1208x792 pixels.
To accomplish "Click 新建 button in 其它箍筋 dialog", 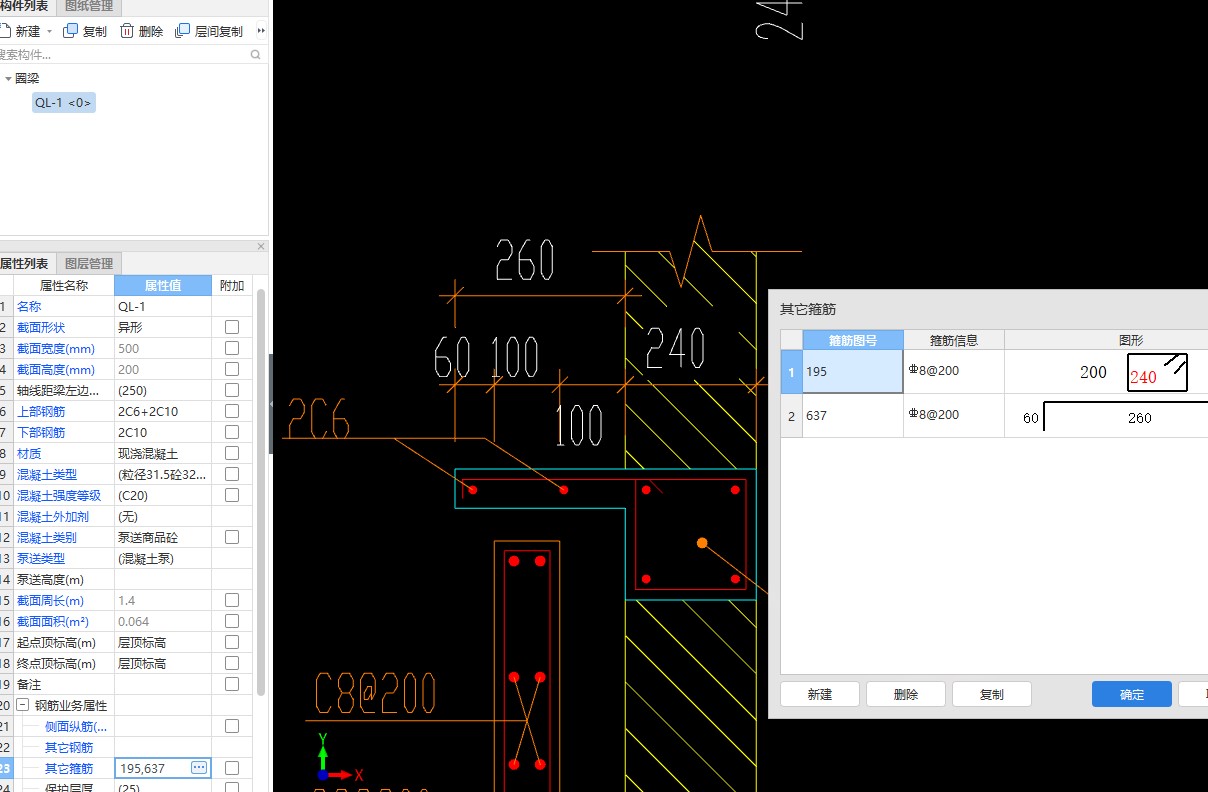I will click(819, 694).
